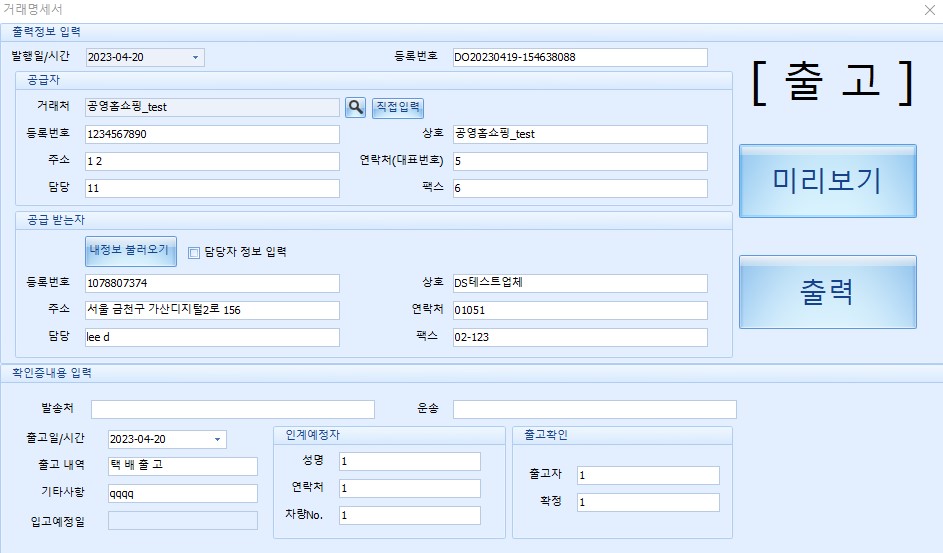Toggle the 담당자 정보 입력 checkbox

[x=194, y=252]
